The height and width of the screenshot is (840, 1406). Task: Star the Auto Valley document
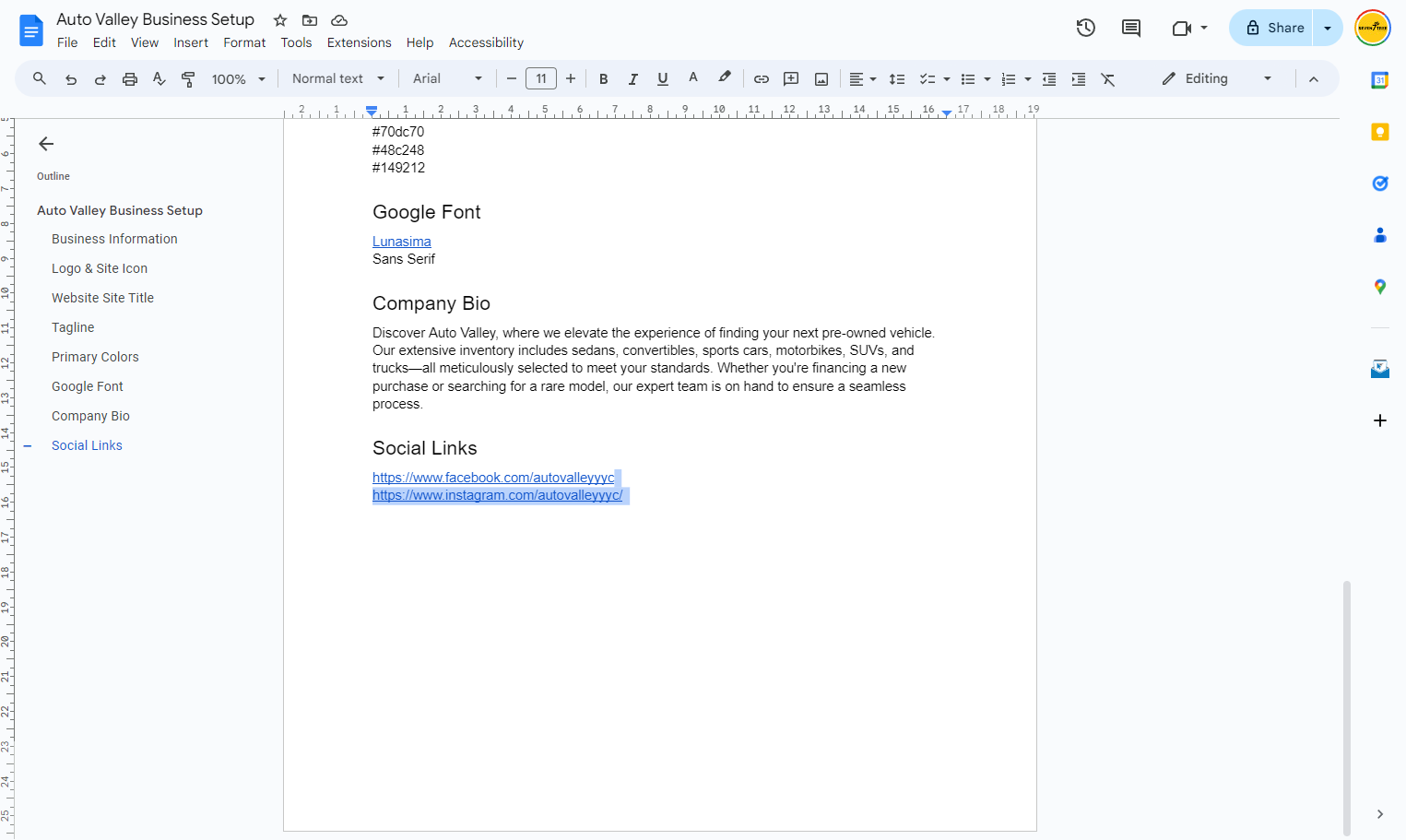(280, 20)
